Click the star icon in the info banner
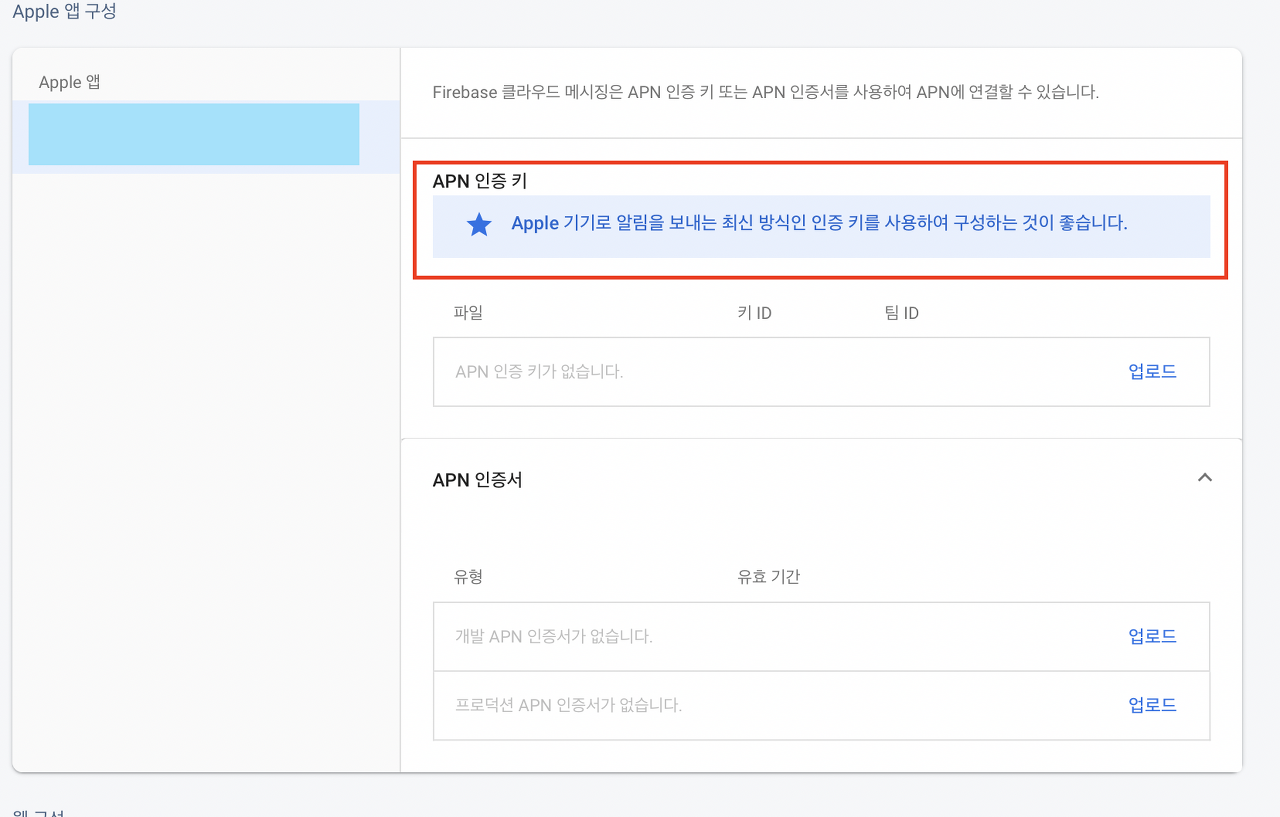1280x817 pixels. tap(480, 225)
